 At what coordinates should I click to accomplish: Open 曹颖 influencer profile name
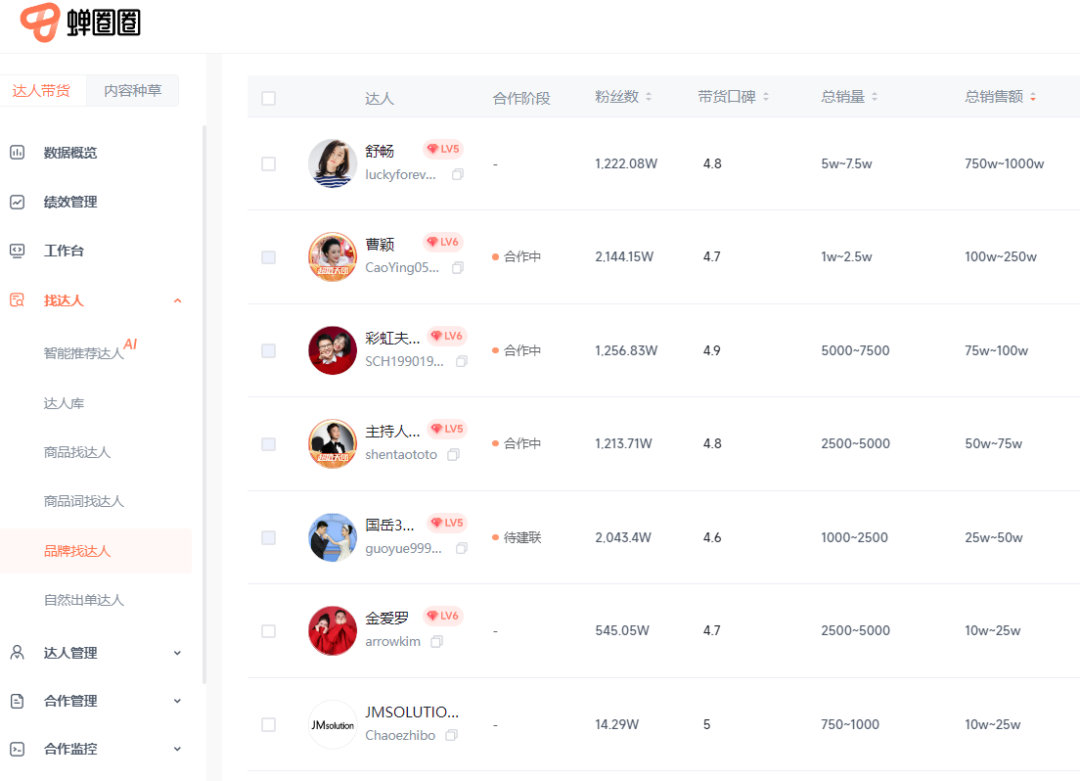(x=380, y=244)
